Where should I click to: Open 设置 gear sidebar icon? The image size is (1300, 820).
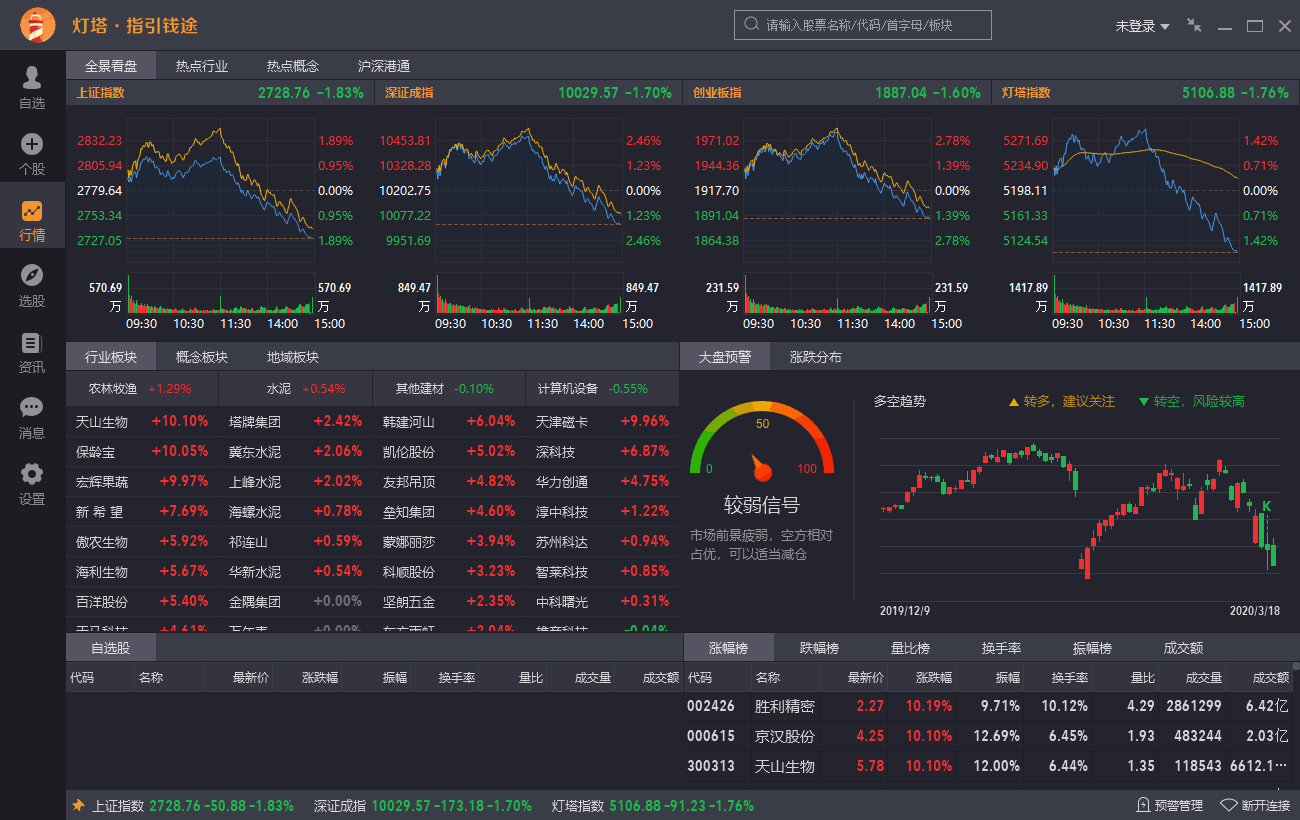coord(32,483)
